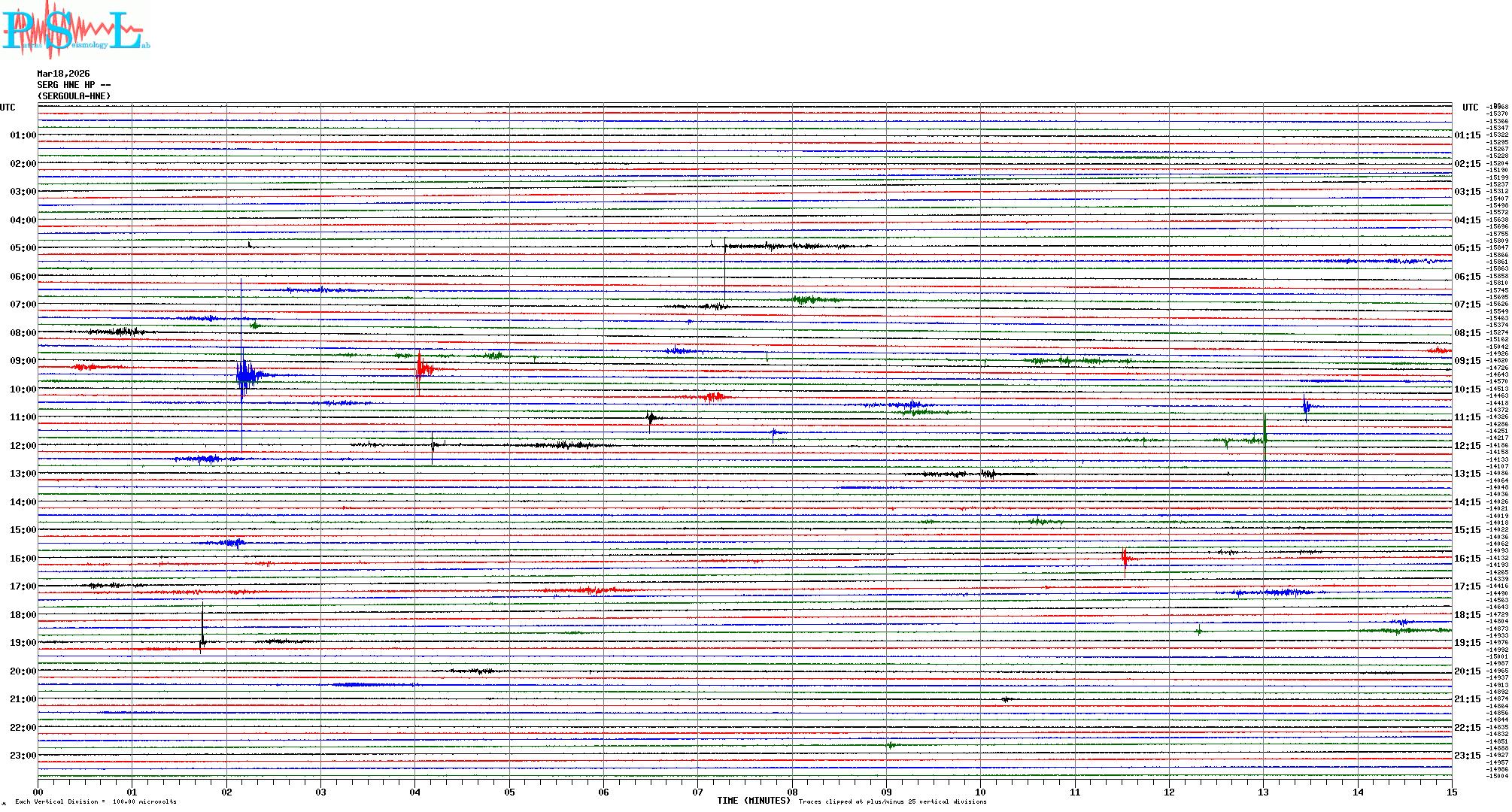Click the large blue seismic event near 09:00
Viewport: 1512px width, 812px height.
[243, 374]
